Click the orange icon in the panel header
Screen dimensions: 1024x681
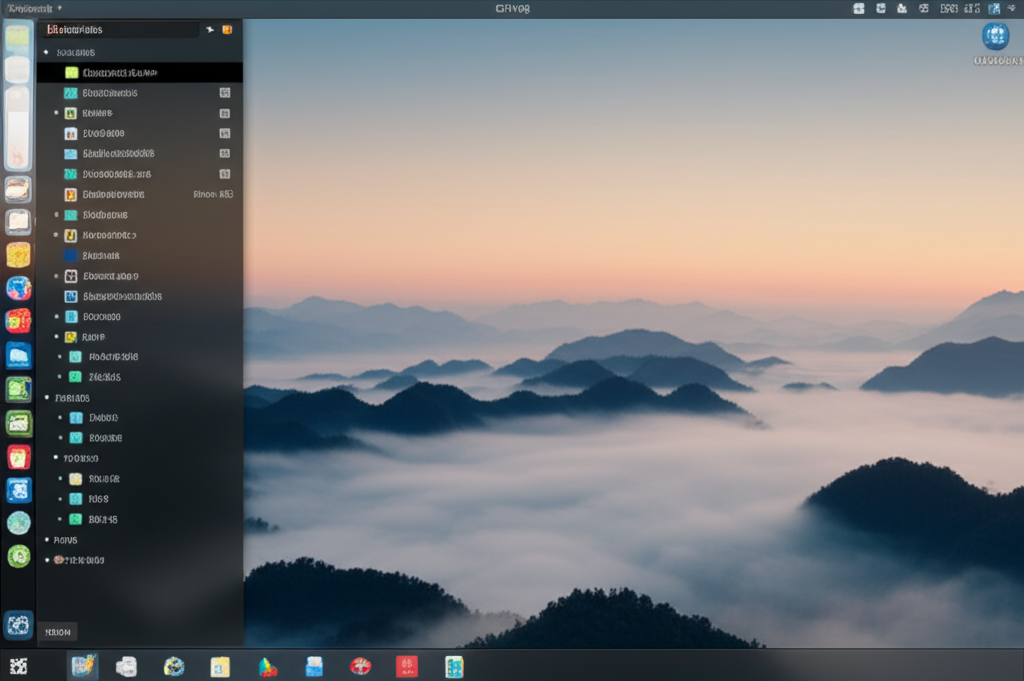coord(227,30)
